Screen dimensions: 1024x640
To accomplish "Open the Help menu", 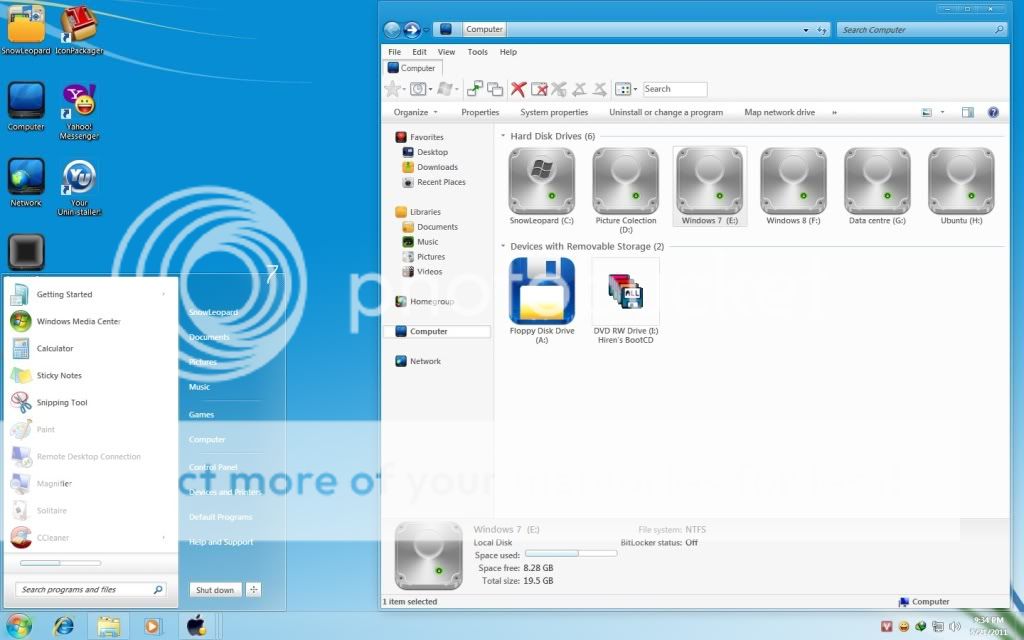I will pos(508,52).
